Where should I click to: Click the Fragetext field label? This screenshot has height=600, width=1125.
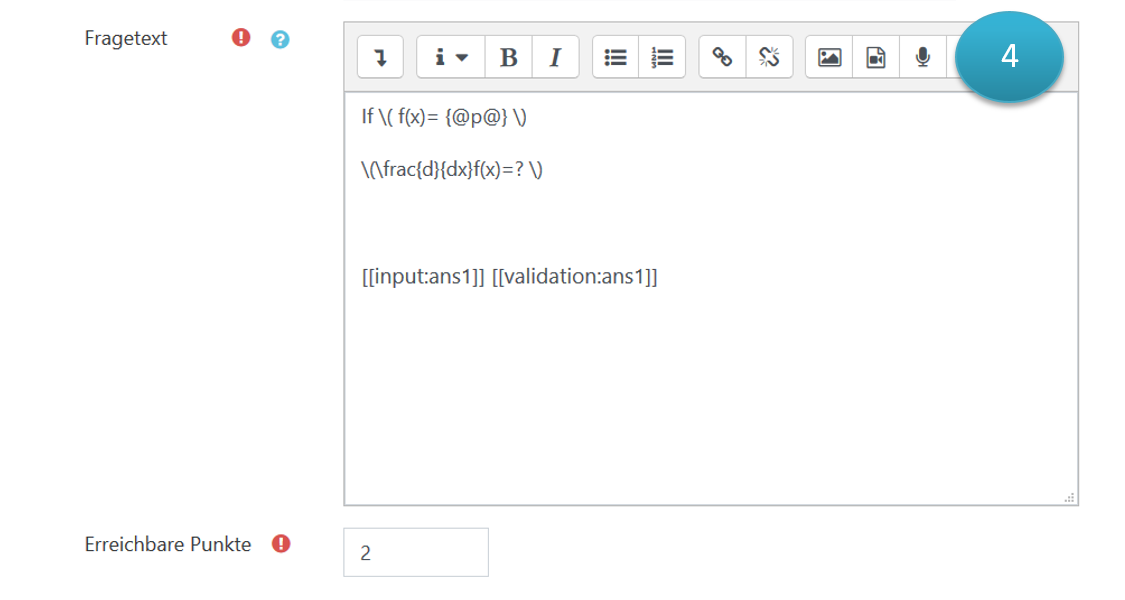tap(126, 39)
